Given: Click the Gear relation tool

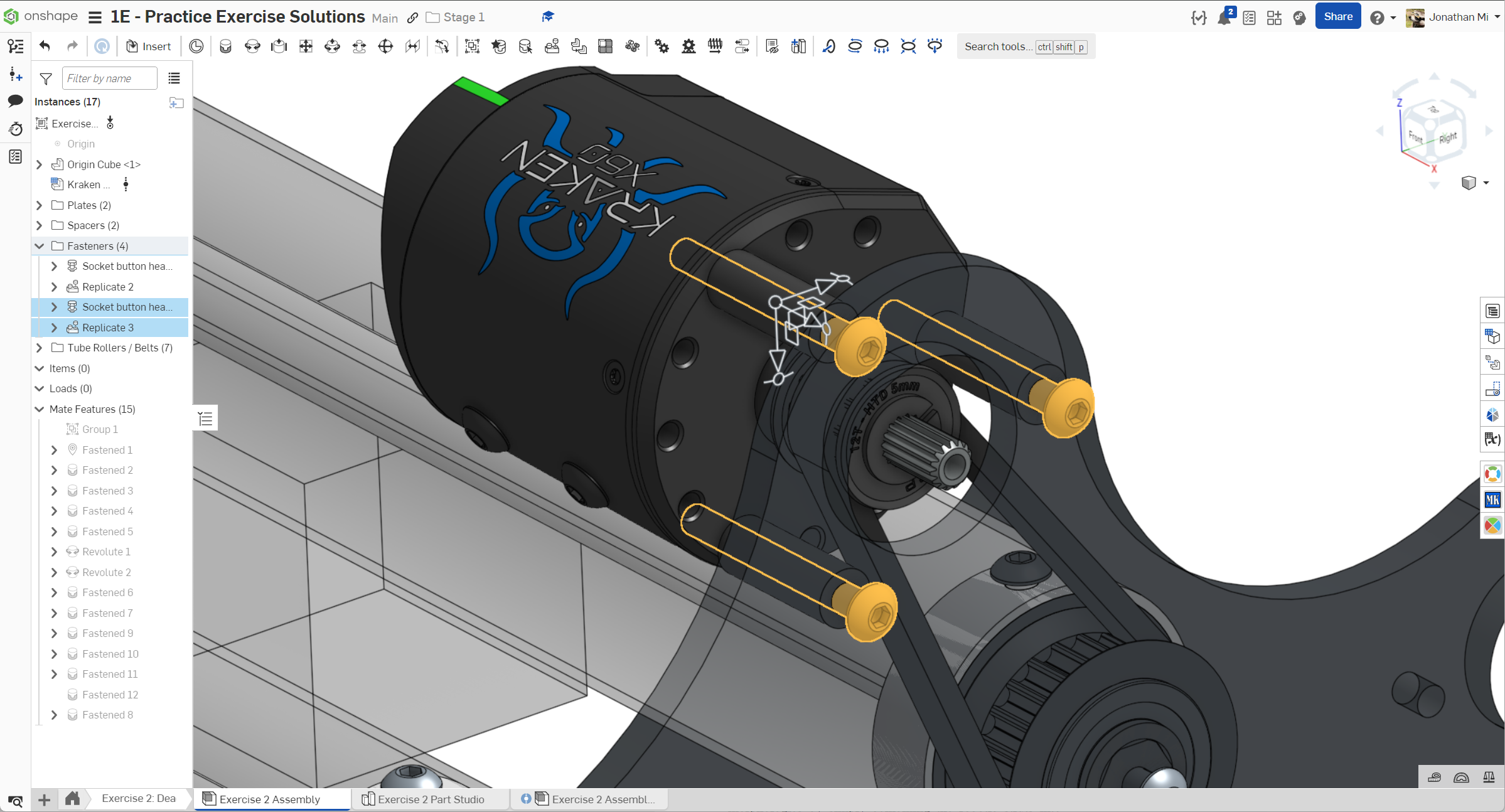Looking at the screenshot, I should [661, 46].
